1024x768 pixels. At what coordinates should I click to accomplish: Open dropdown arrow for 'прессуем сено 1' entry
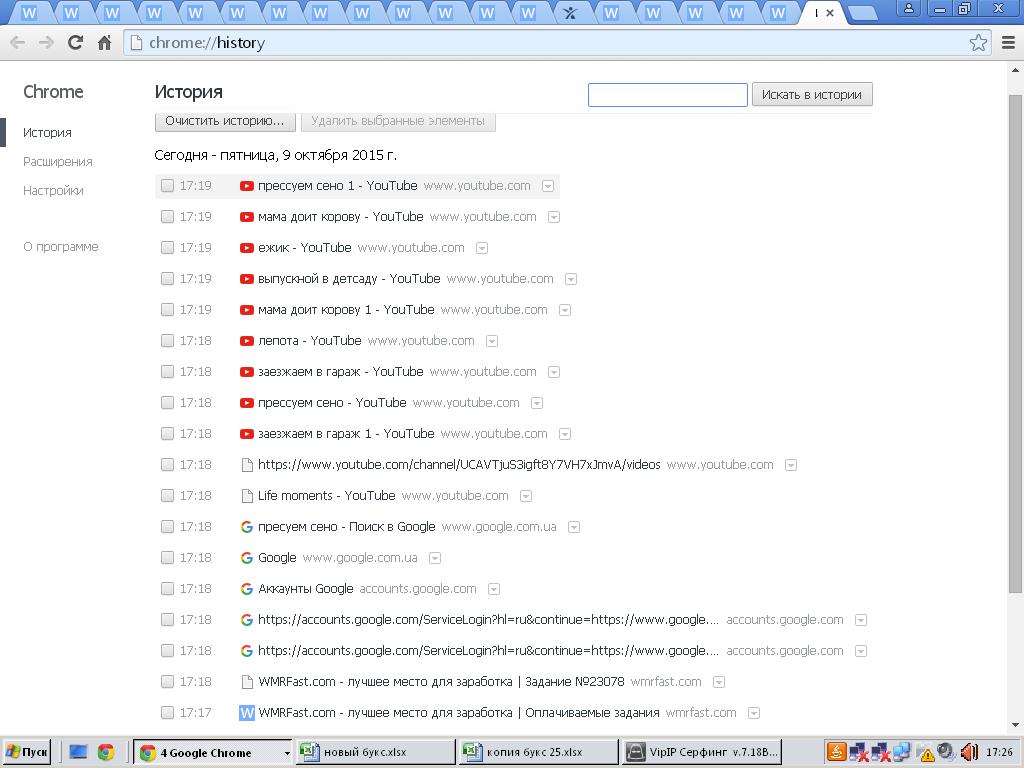[x=548, y=186]
